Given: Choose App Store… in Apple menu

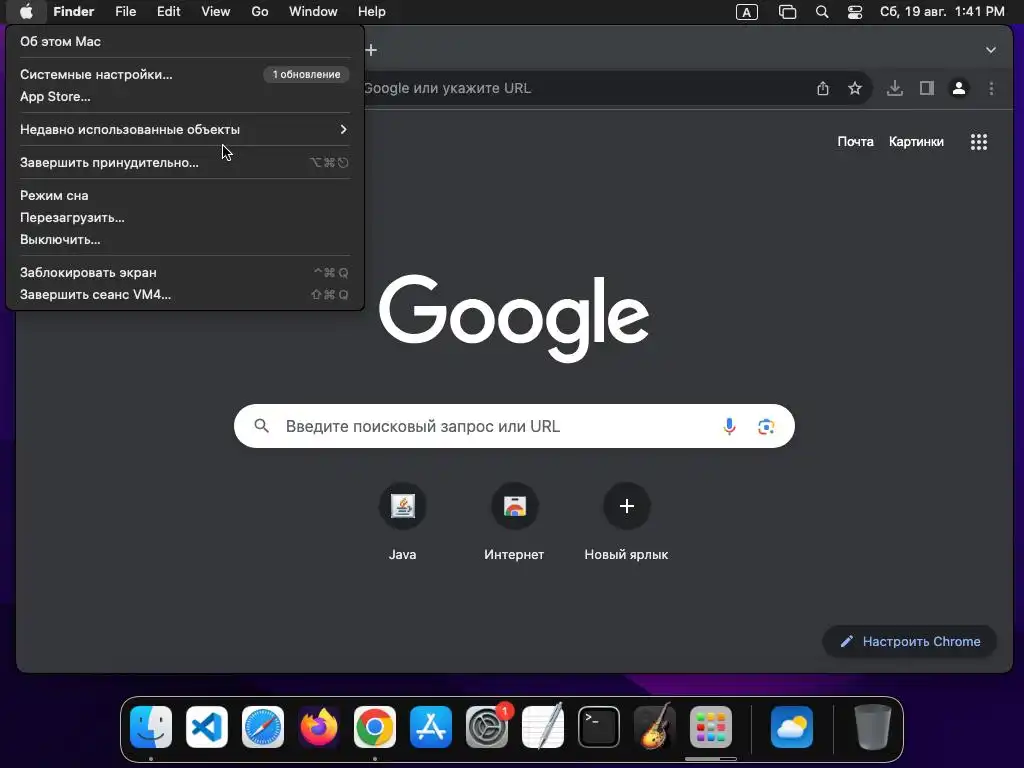Looking at the screenshot, I should click(x=185, y=97).
